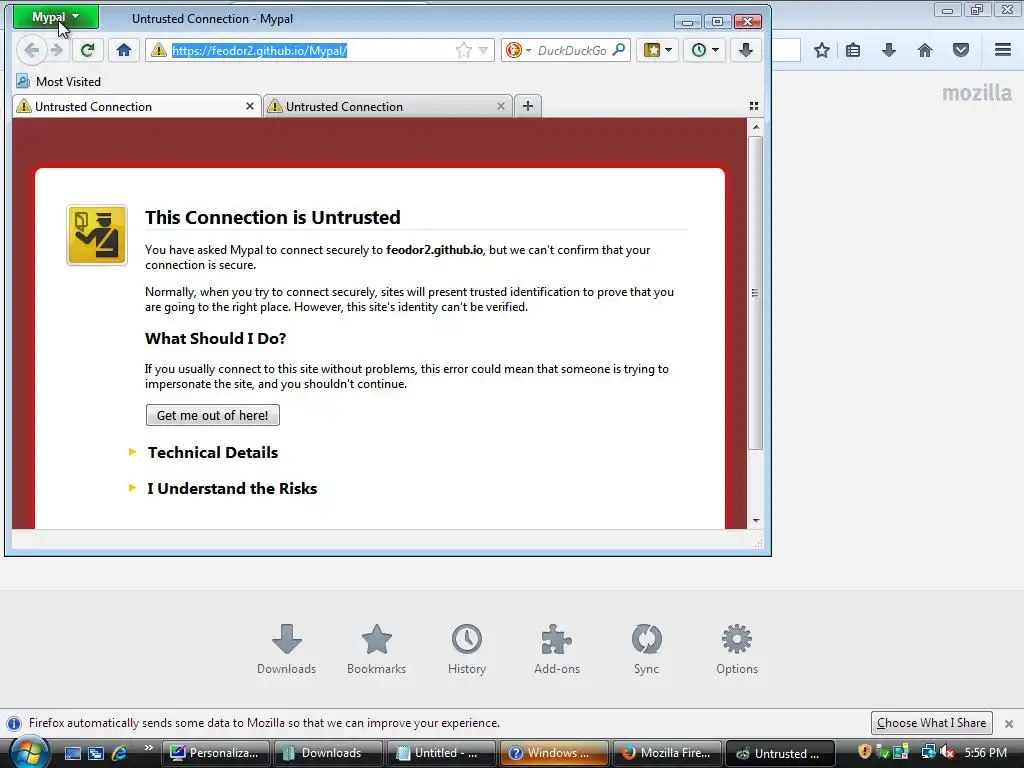Click the DuckDuckGo search field
The height and width of the screenshot is (768, 1024).
(572, 50)
